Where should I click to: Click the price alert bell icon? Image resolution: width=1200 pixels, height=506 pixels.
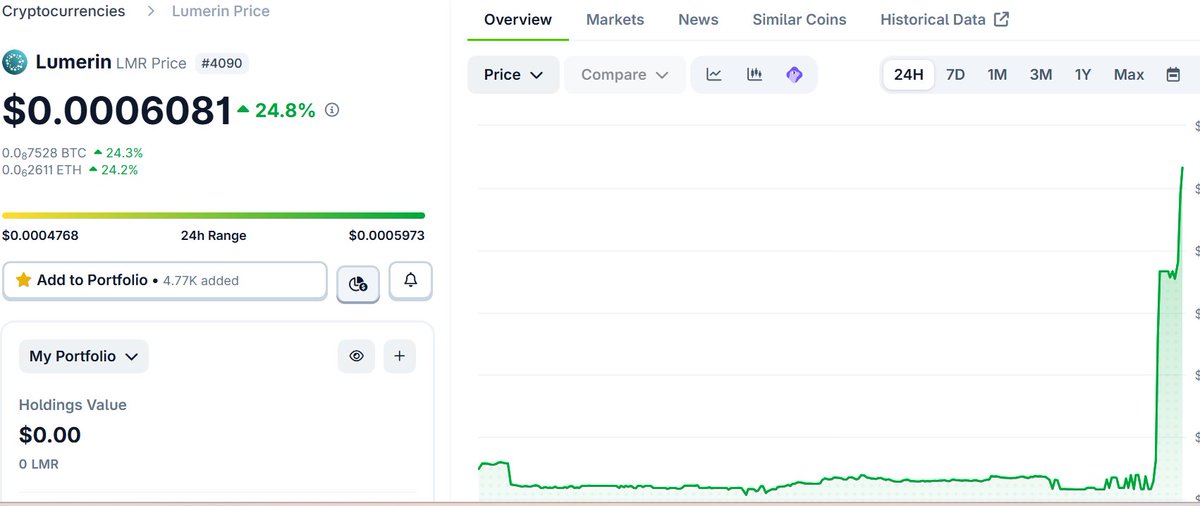coord(410,281)
